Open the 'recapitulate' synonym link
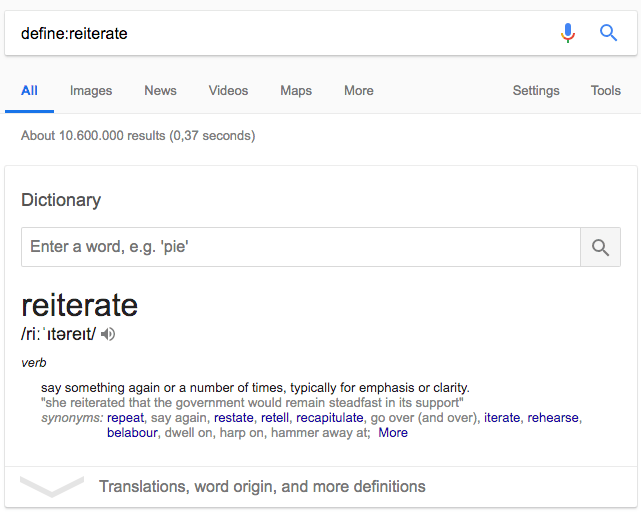Screen dimensions: 641x514 (x=329, y=417)
